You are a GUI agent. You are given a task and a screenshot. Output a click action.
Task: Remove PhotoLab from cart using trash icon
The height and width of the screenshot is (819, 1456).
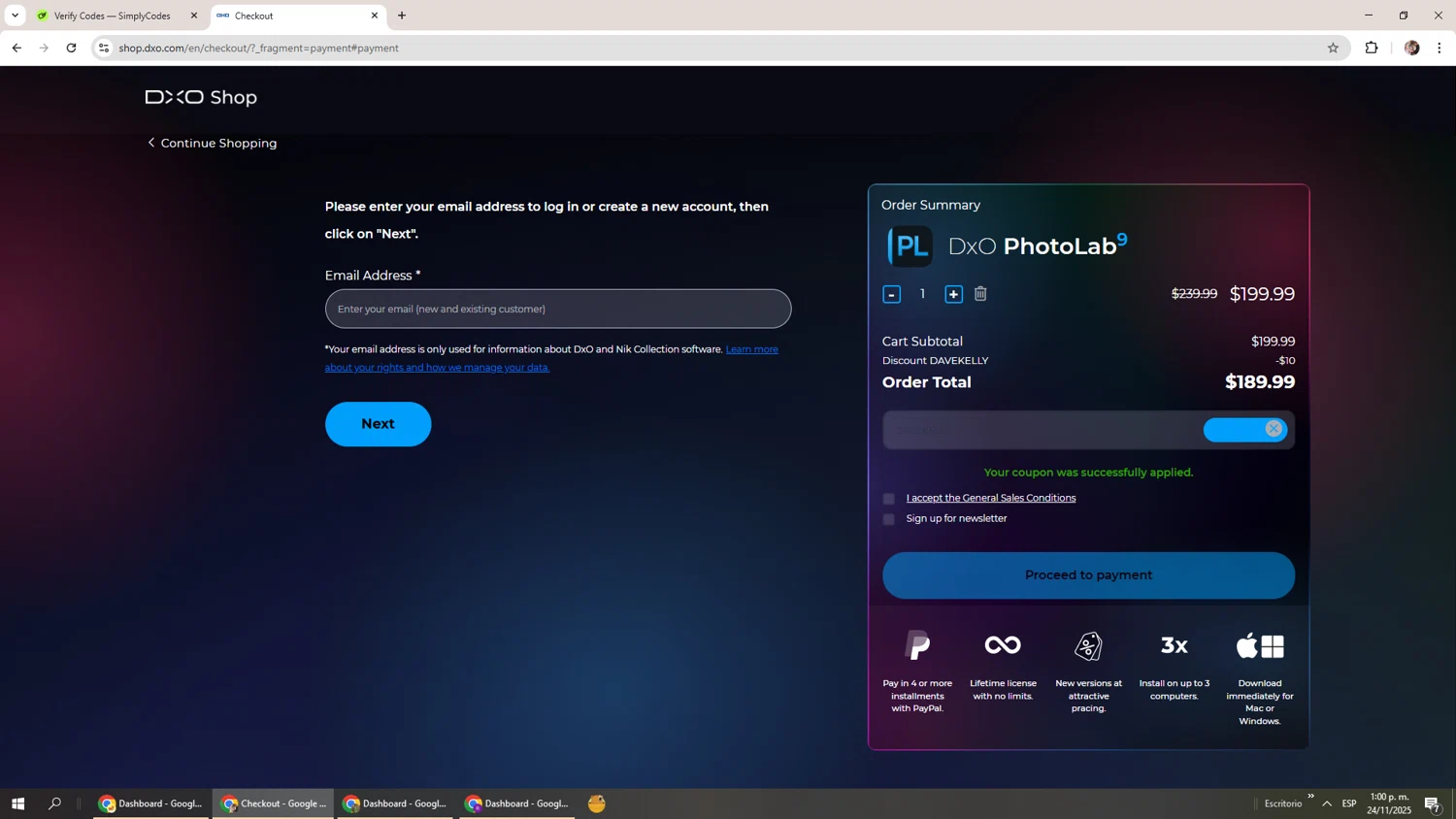(980, 293)
